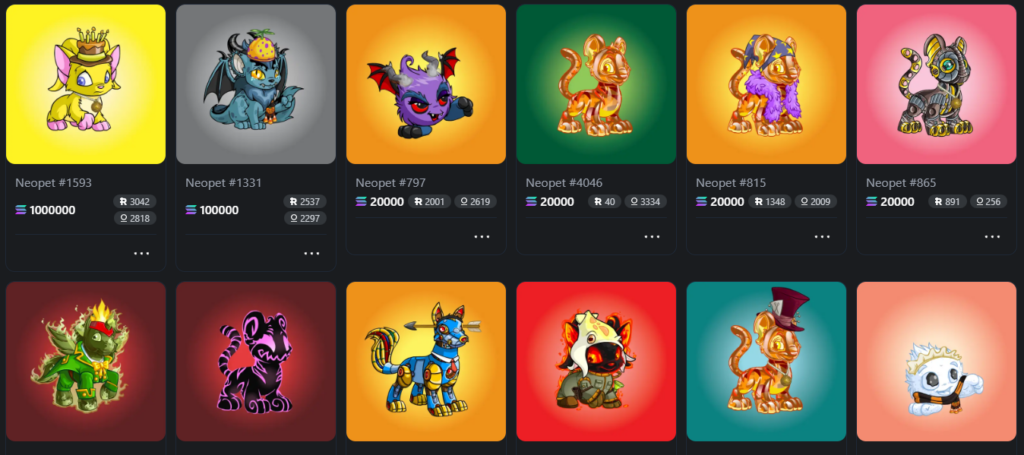Open the ellipsis options for Neopet #865
Viewport: 1024px width, 455px height.
(992, 236)
